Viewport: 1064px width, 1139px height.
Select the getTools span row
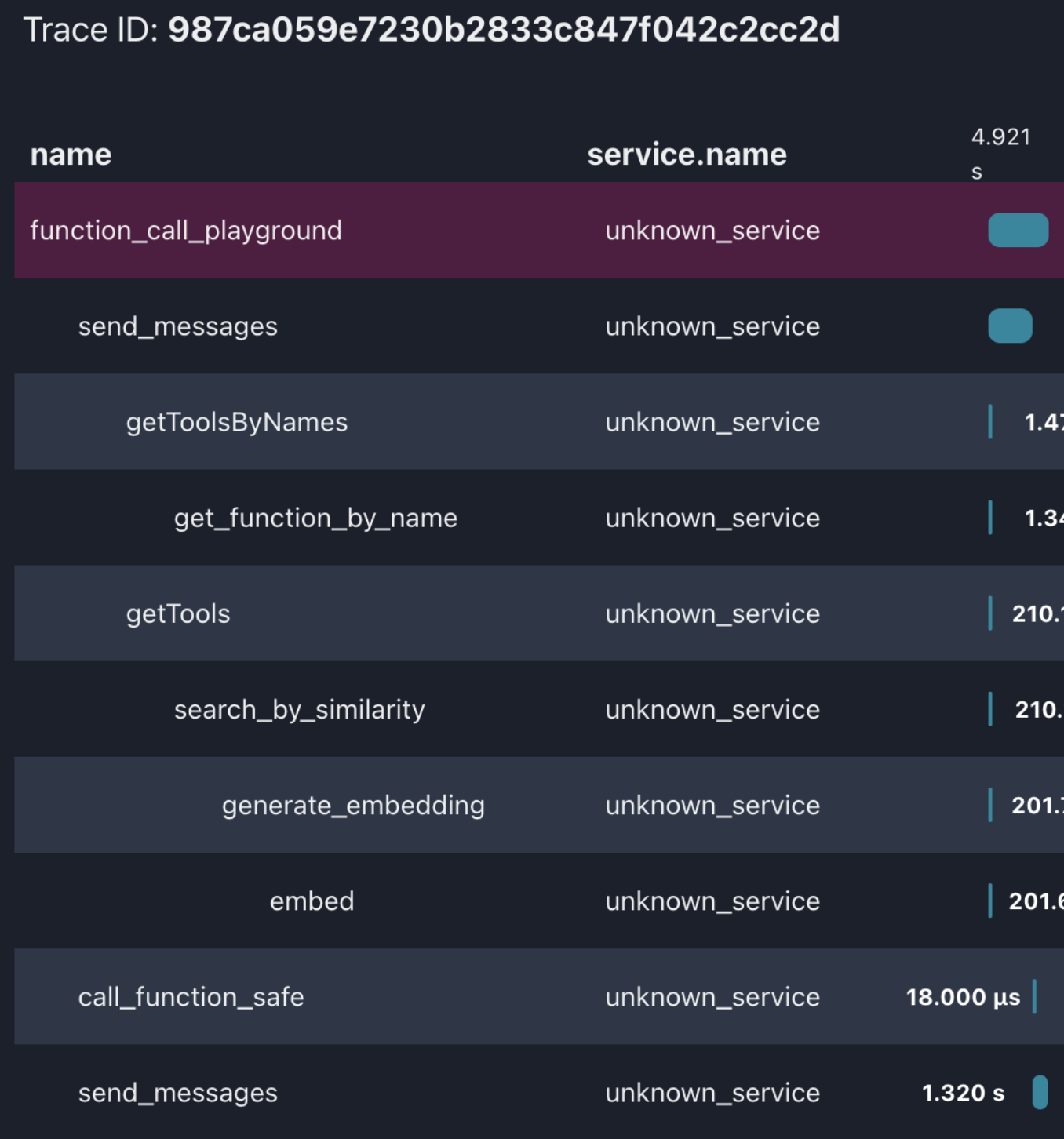pos(539,613)
